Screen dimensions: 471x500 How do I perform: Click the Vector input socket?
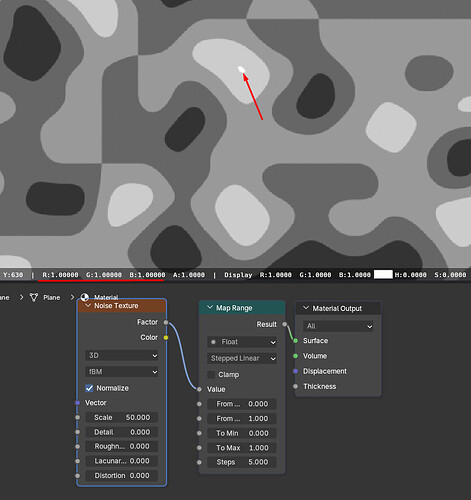pyautogui.click(x=77, y=403)
